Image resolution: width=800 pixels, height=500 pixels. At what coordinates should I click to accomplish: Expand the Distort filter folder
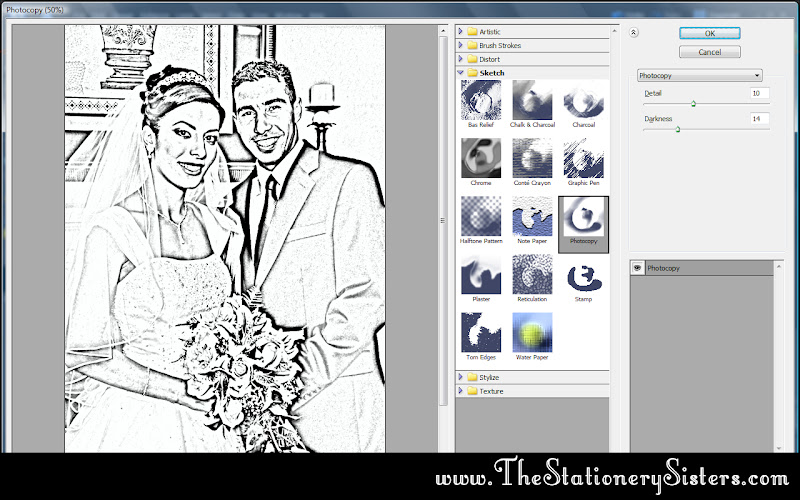pyautogui.click(x=460, y=59)
